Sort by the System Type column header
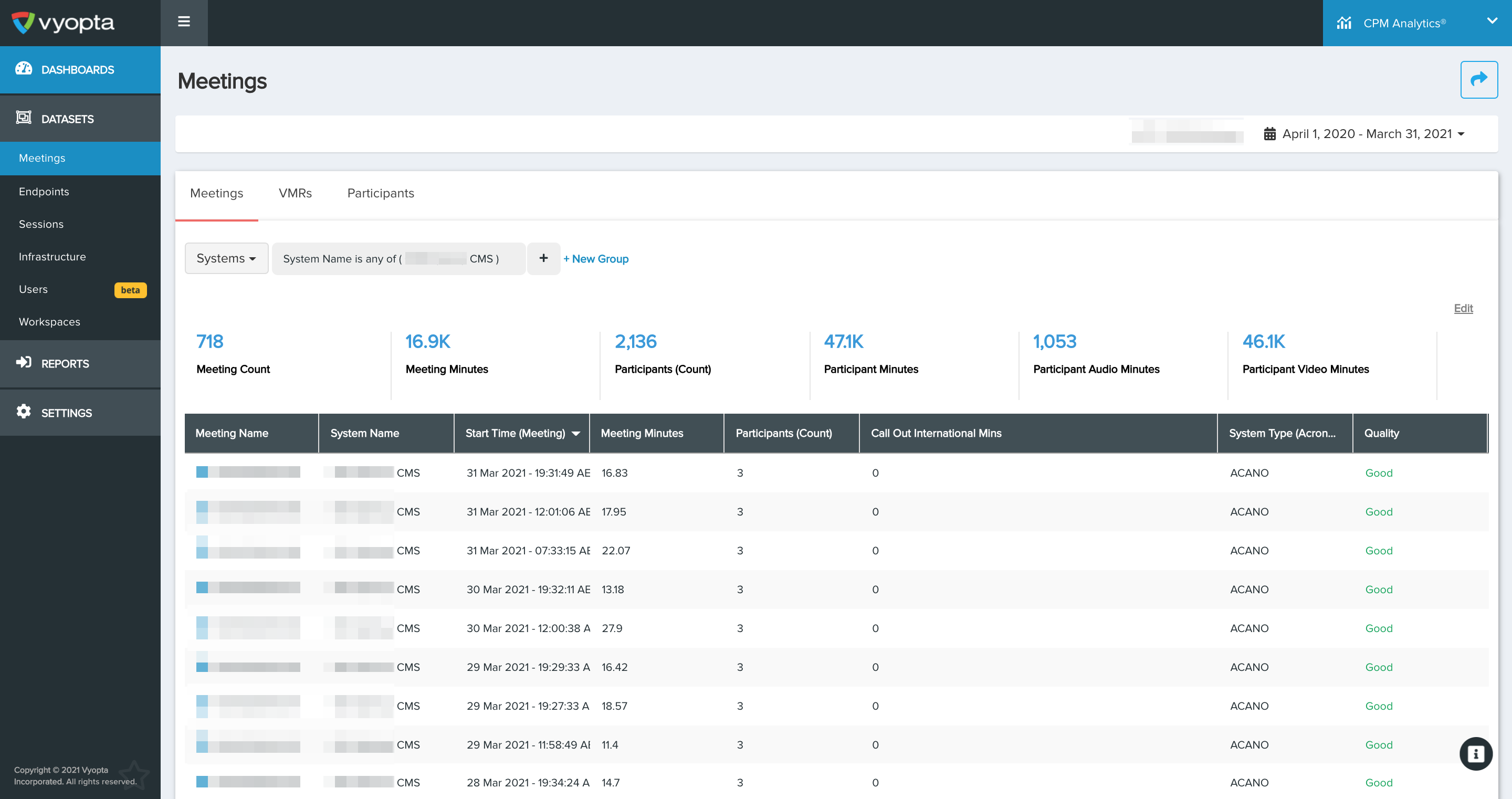Viewport: 1512px width, 799px height. tap(1285, 433)
